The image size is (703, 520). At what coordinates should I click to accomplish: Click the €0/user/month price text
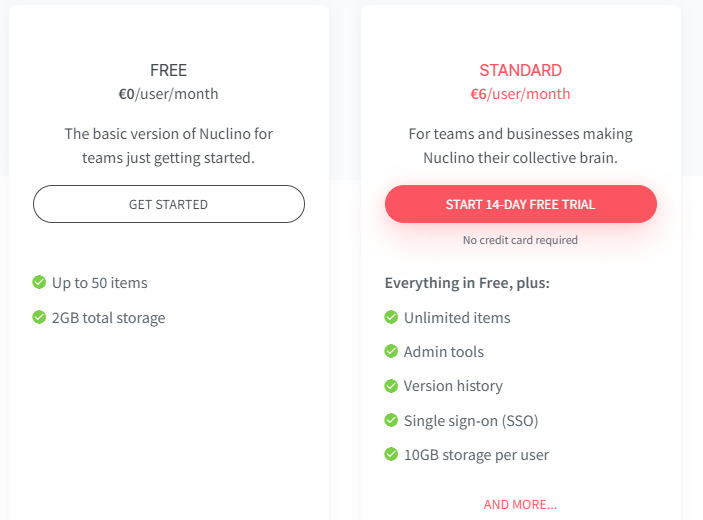(169, 94)
